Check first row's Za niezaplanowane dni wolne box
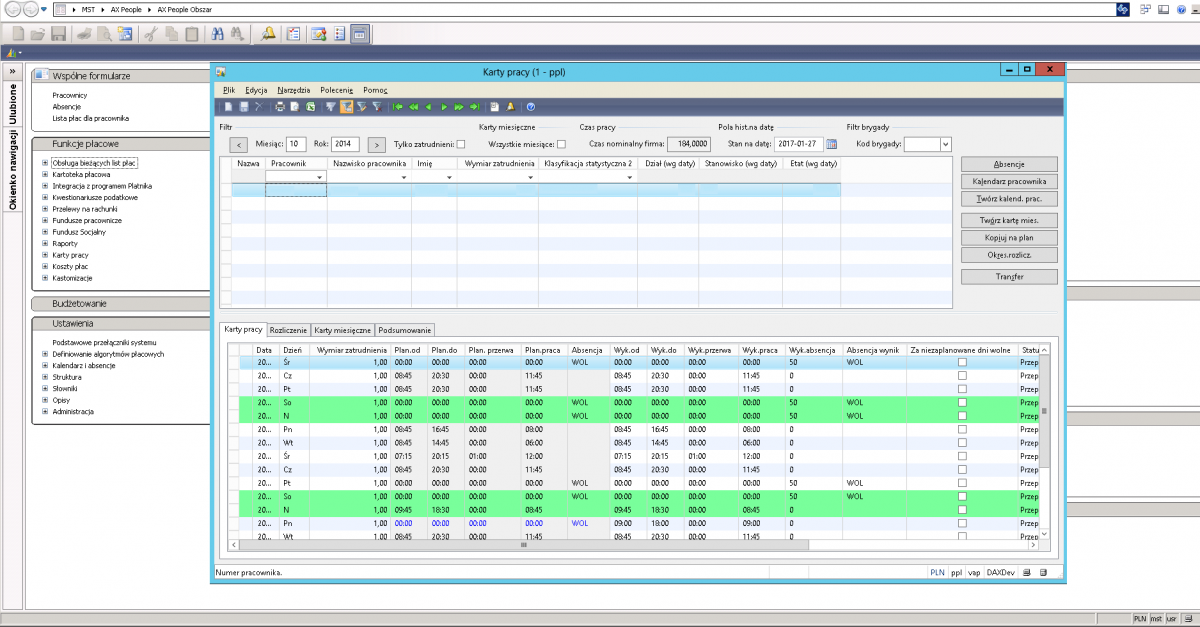The image size is (1200, 627). pyautogui.click(x=962, y=362)
